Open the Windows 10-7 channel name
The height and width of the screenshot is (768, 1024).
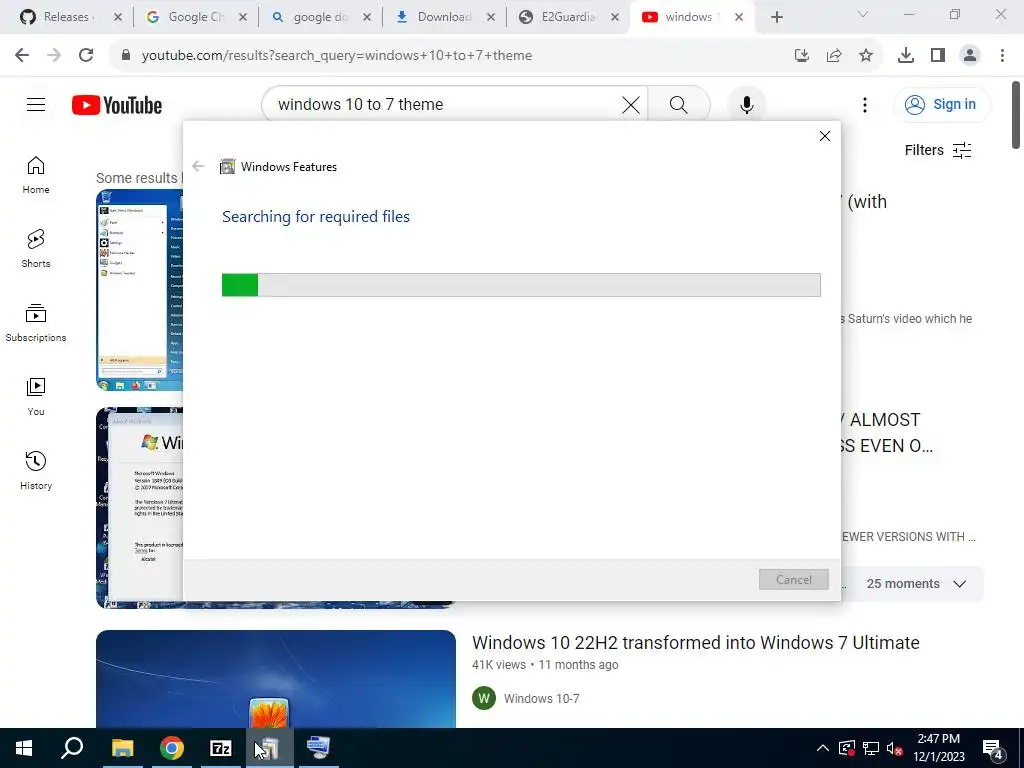541,699
